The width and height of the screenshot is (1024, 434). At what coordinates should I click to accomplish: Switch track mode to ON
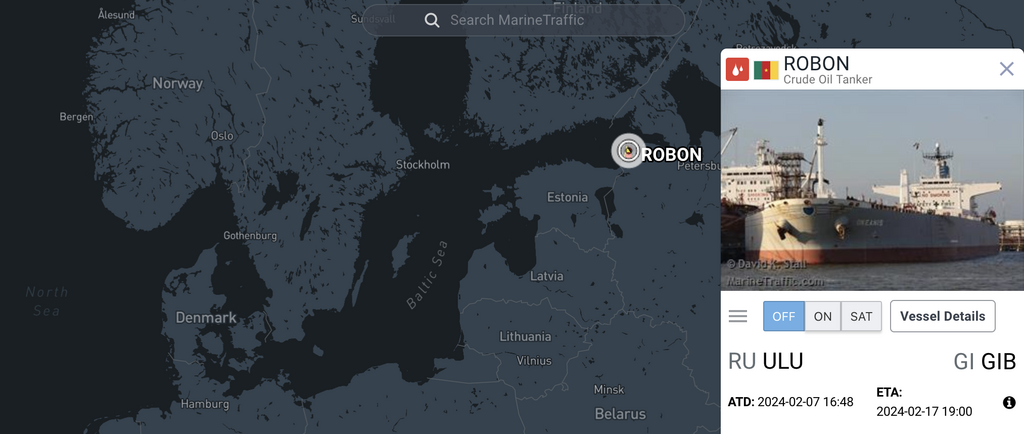(823, 317)
